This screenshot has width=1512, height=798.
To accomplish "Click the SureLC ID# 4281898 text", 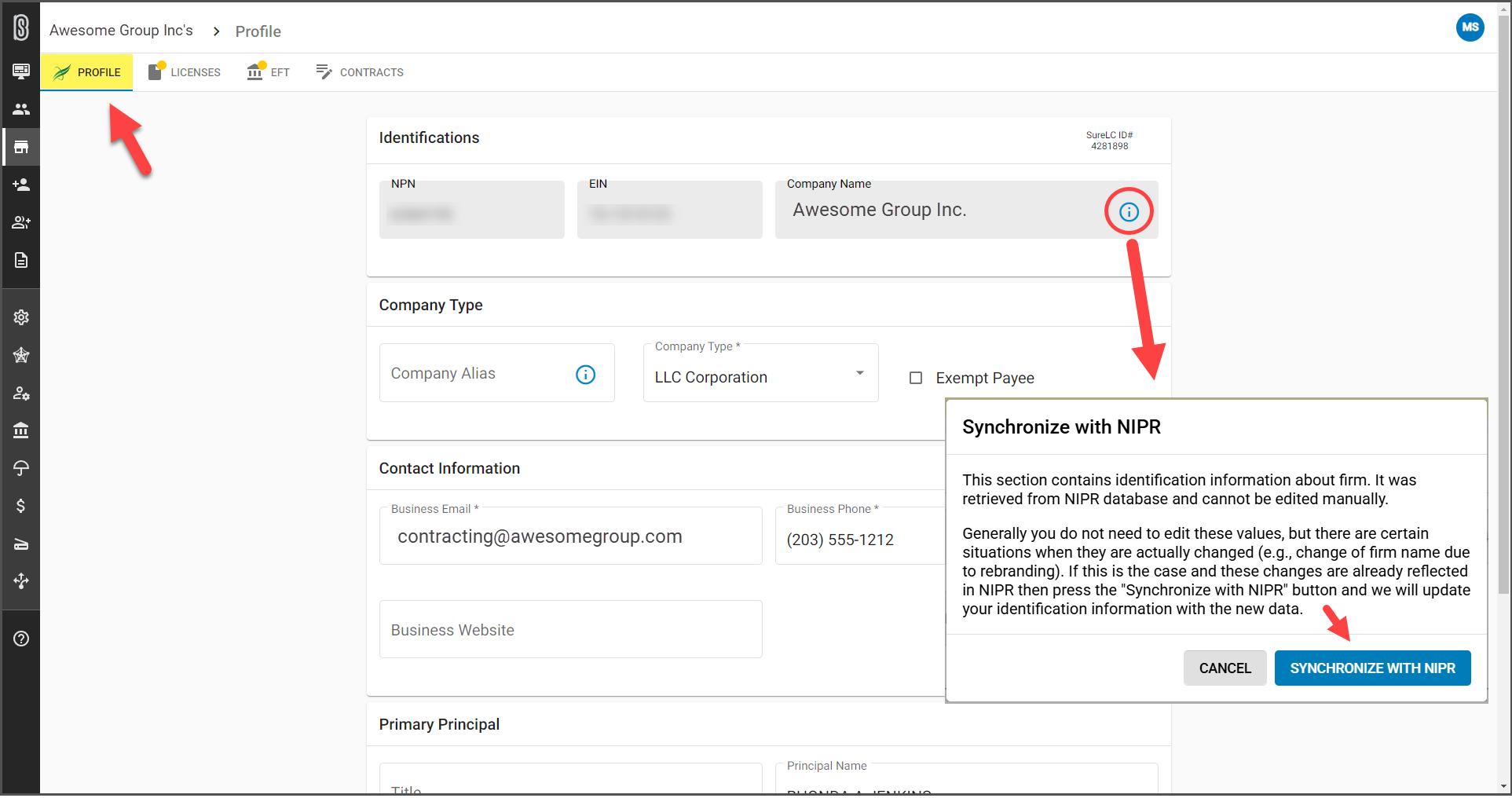I will pyautogui.click(x=1109, y=141).
